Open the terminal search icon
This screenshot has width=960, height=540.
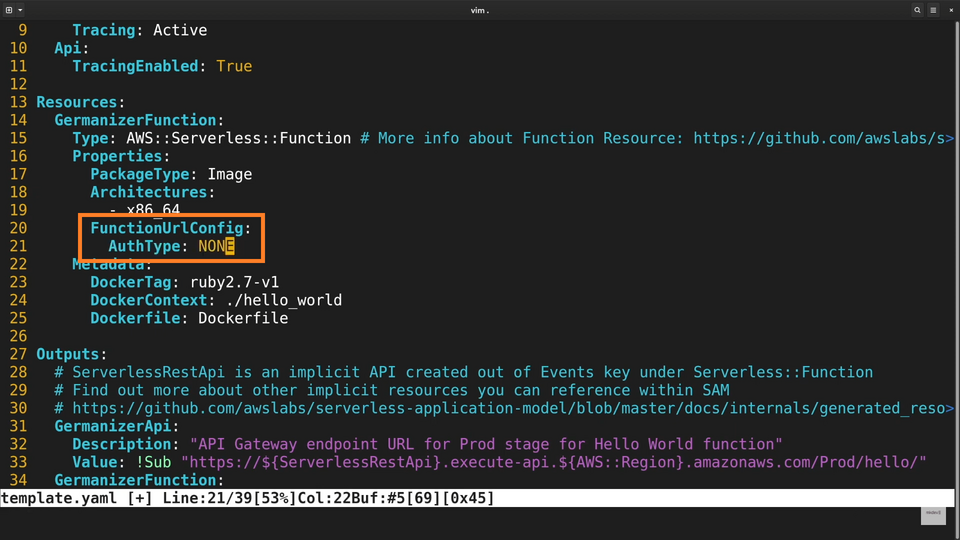[x=917, y=10]
